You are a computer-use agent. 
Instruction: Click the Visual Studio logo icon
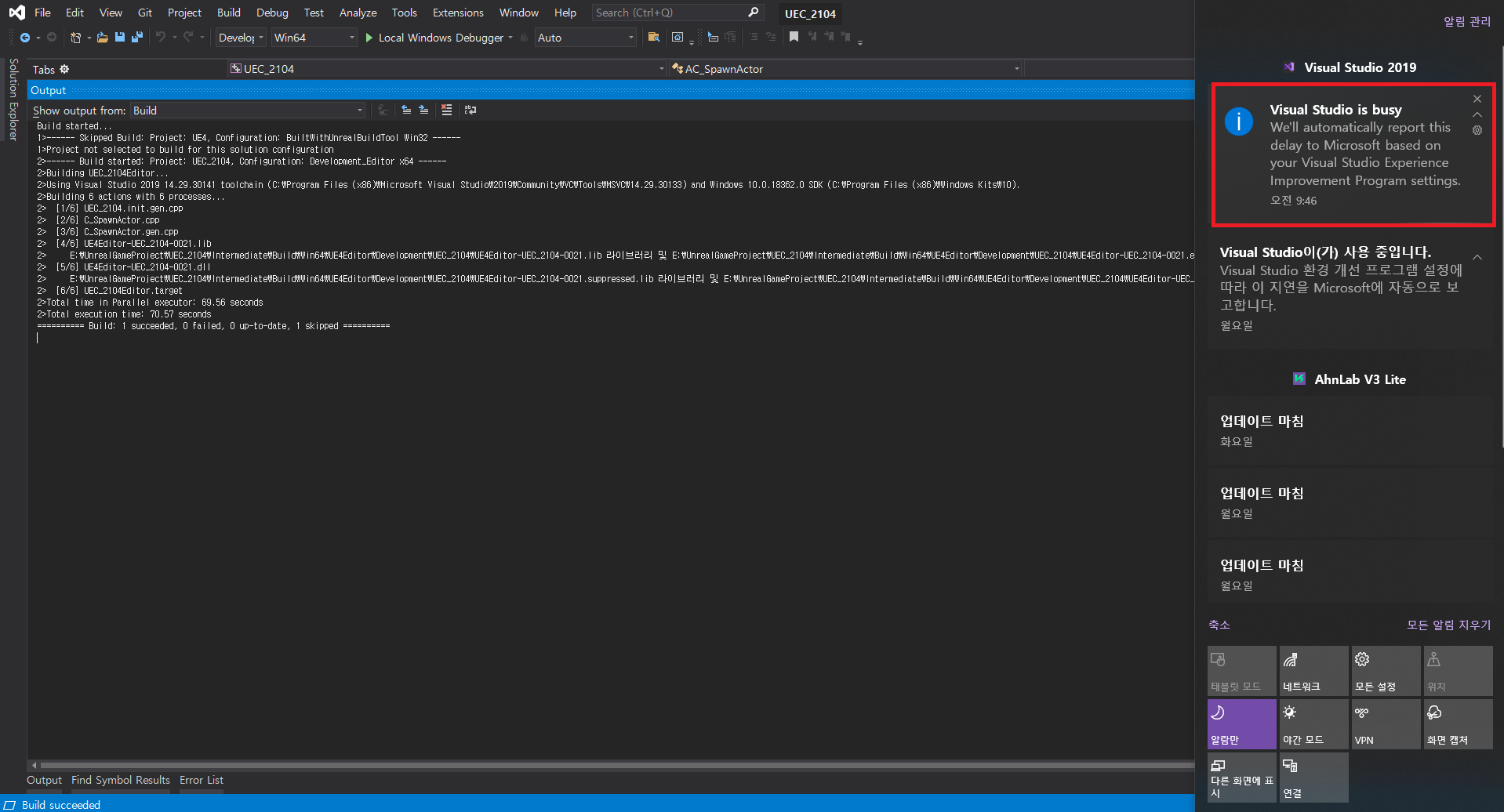tap(16, 12)
